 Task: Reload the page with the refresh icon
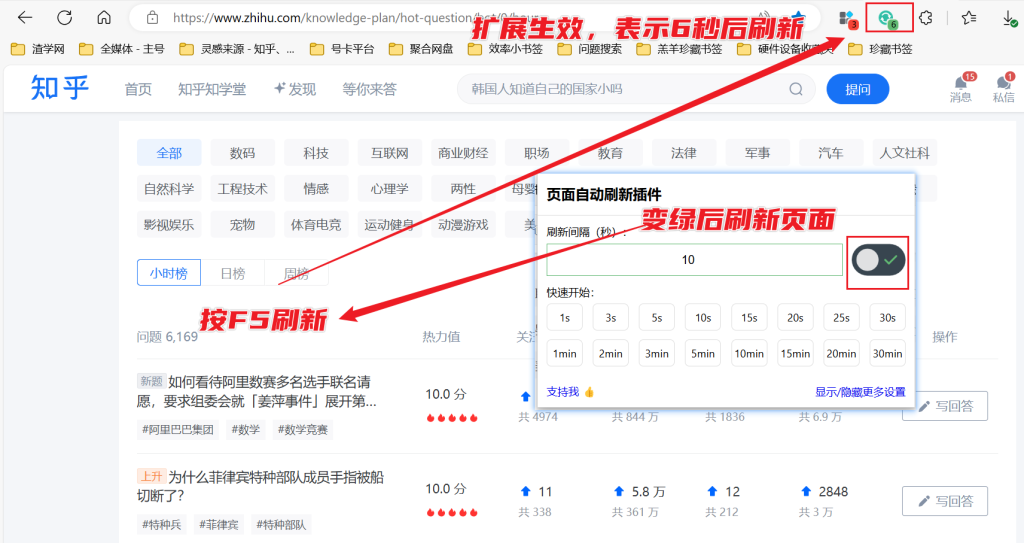(x=65, y=18)
